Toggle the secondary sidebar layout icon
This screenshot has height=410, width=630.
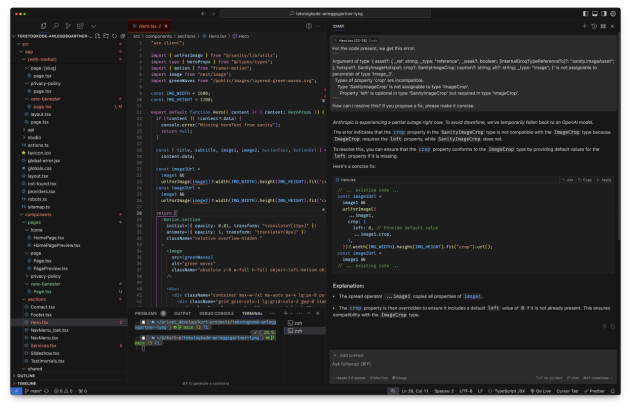[604, 14]
